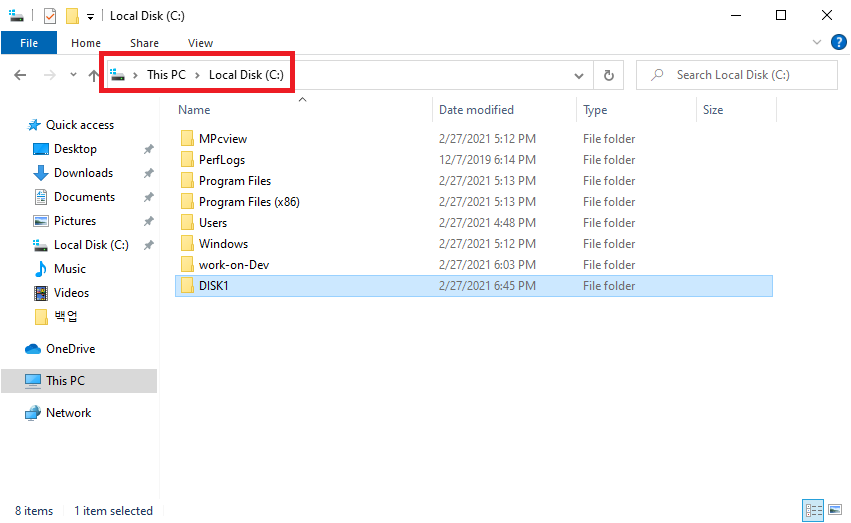Open the File menu

[29, 43]
